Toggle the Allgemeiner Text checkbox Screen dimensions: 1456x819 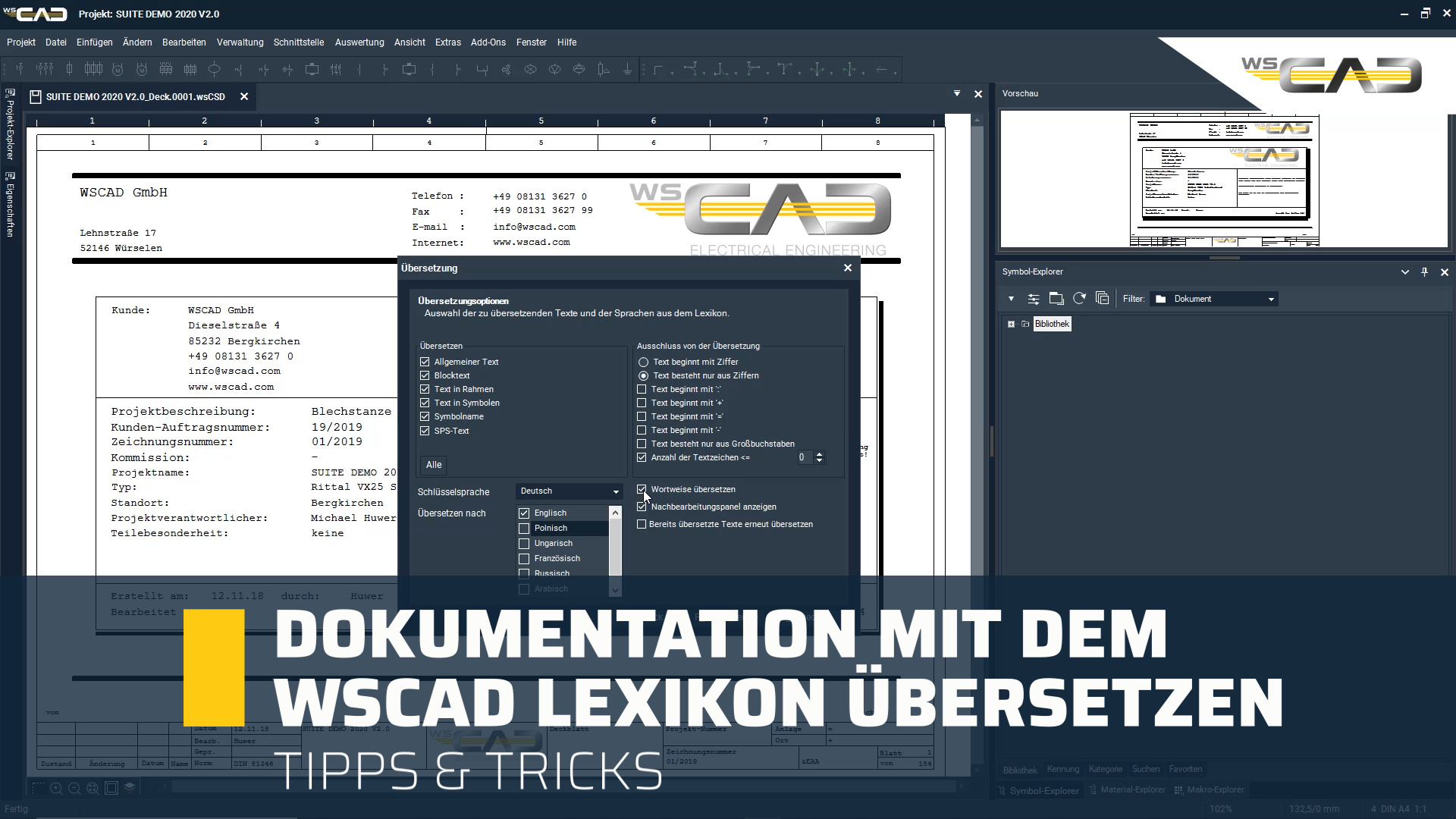point(425,362)
